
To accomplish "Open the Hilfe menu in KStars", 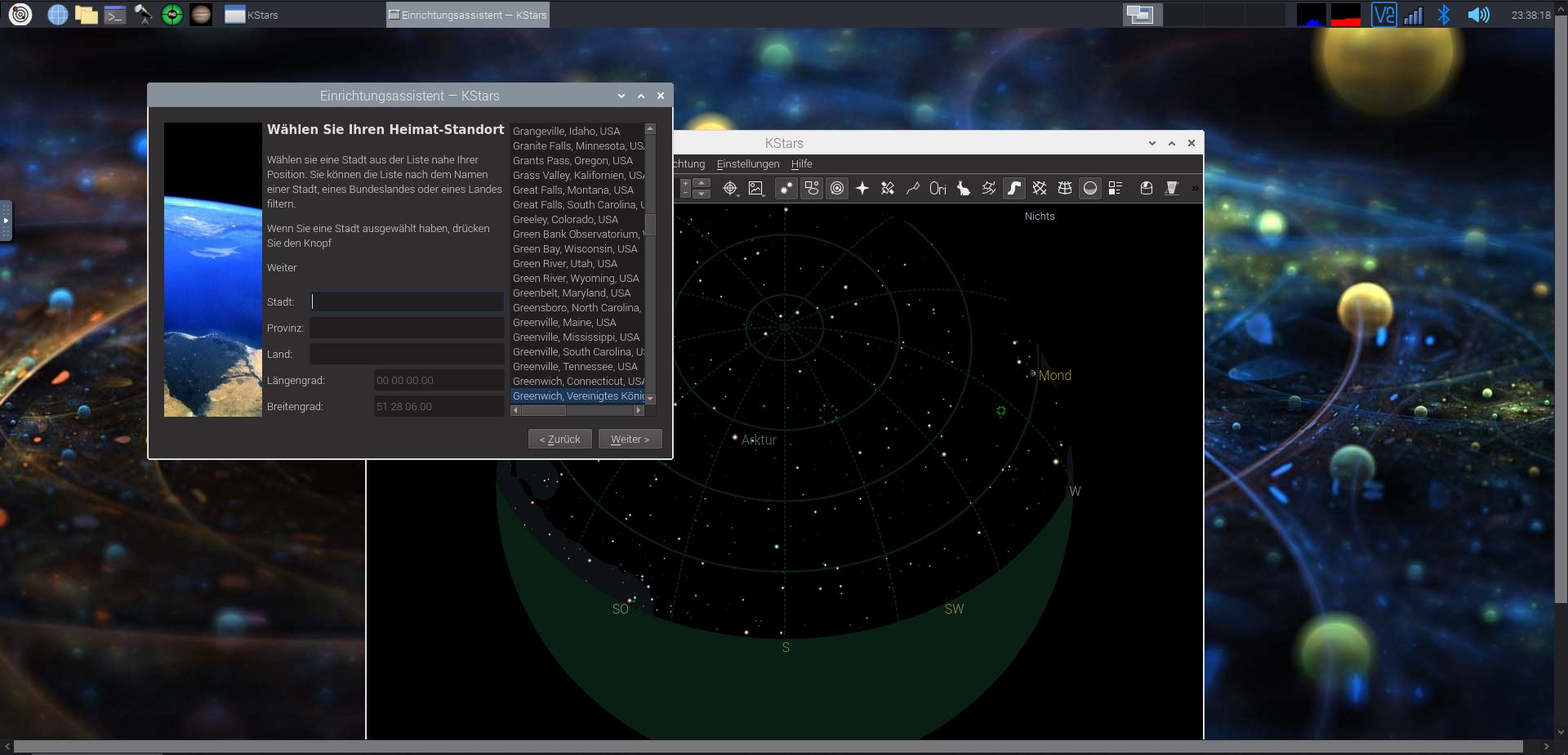I will pyautogui.click(x=801, y=164).
